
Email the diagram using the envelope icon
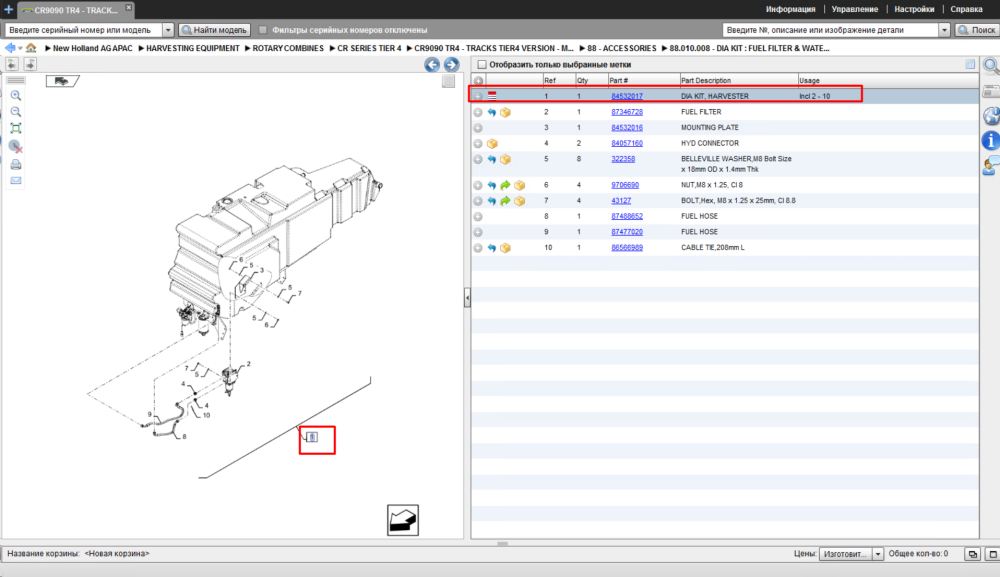(x=16, y=180)
